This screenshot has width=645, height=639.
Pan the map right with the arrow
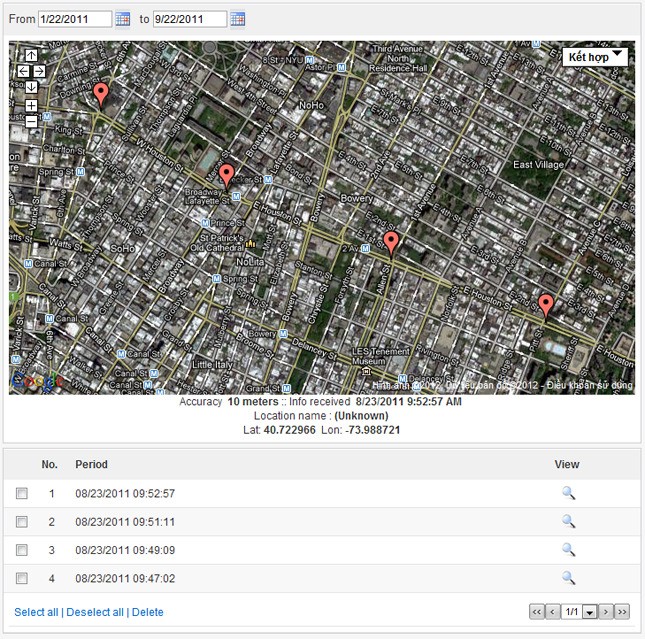pyautogui.click(x=39, y=71)
